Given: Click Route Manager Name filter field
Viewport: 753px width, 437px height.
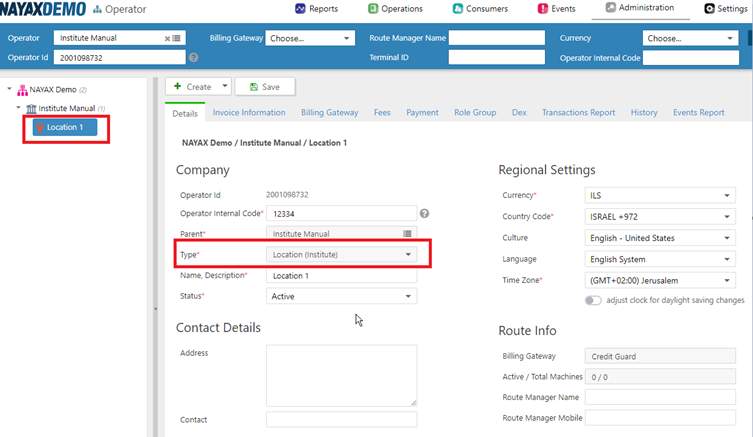Looking at the screenshot, I should point(497,38).
